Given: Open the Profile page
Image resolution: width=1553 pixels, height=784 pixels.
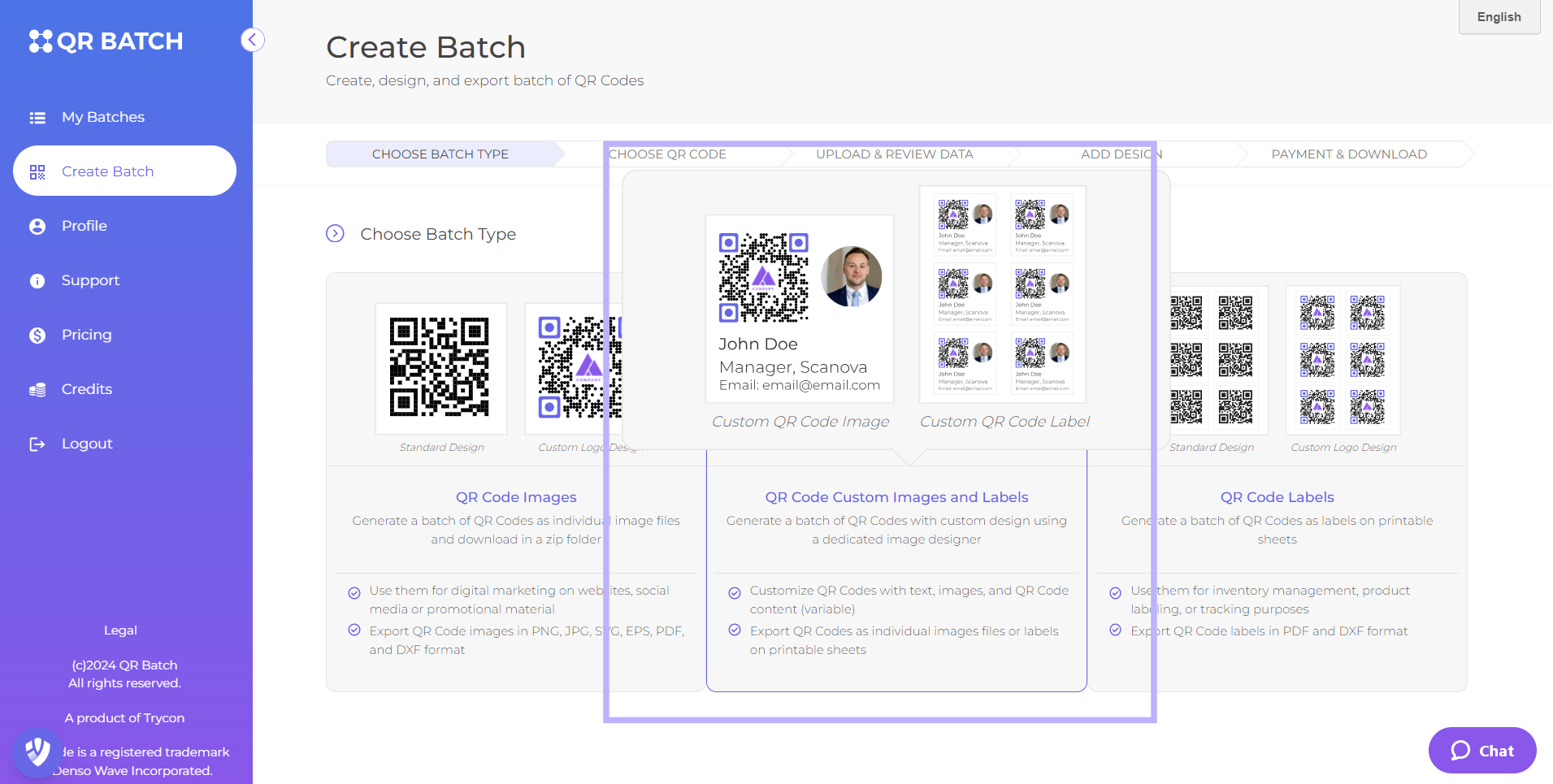Looking at the screenshot, I should (x=85, y=226).
